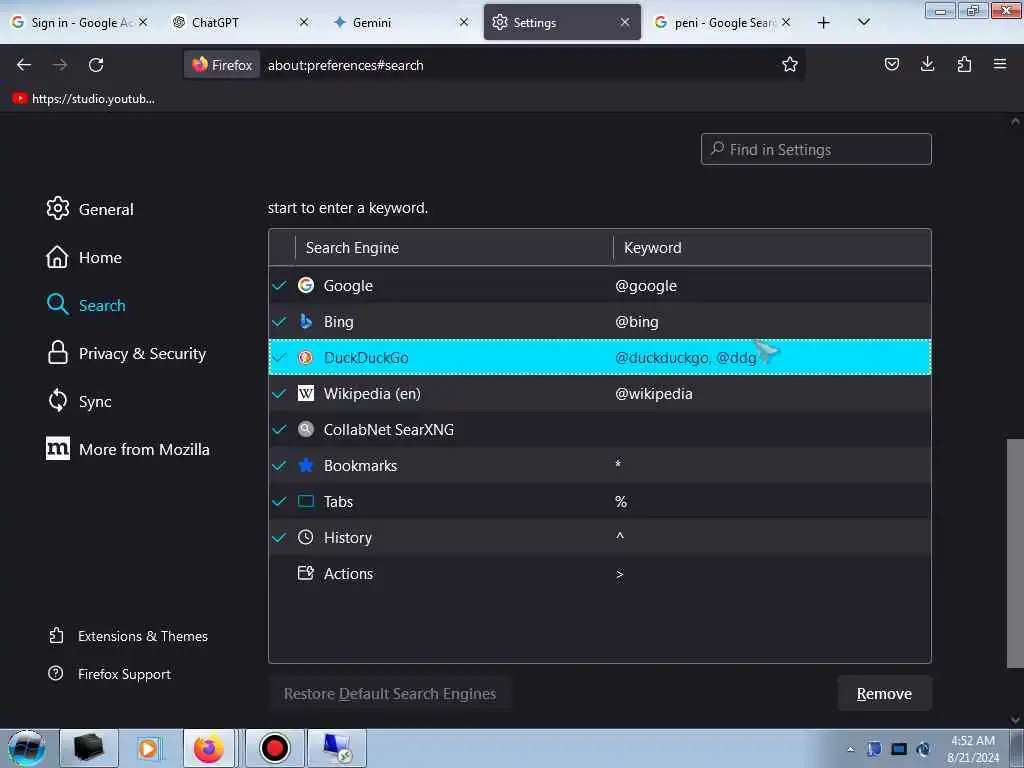Select the Bing row icon

pyautogui.click(x=306, y=321)
